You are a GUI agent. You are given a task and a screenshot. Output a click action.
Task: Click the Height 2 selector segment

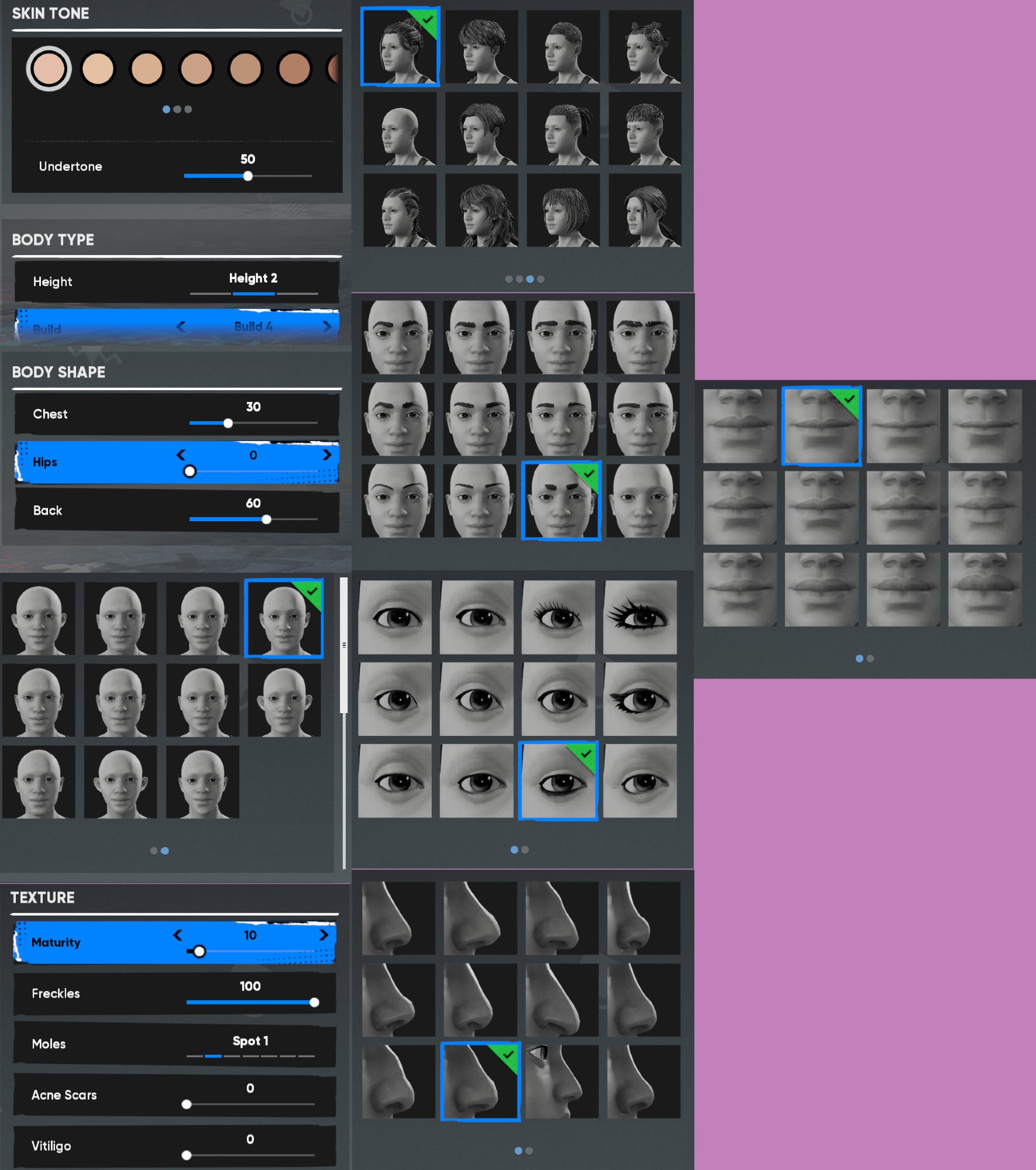pyautogui.click(x=253, y=293)
